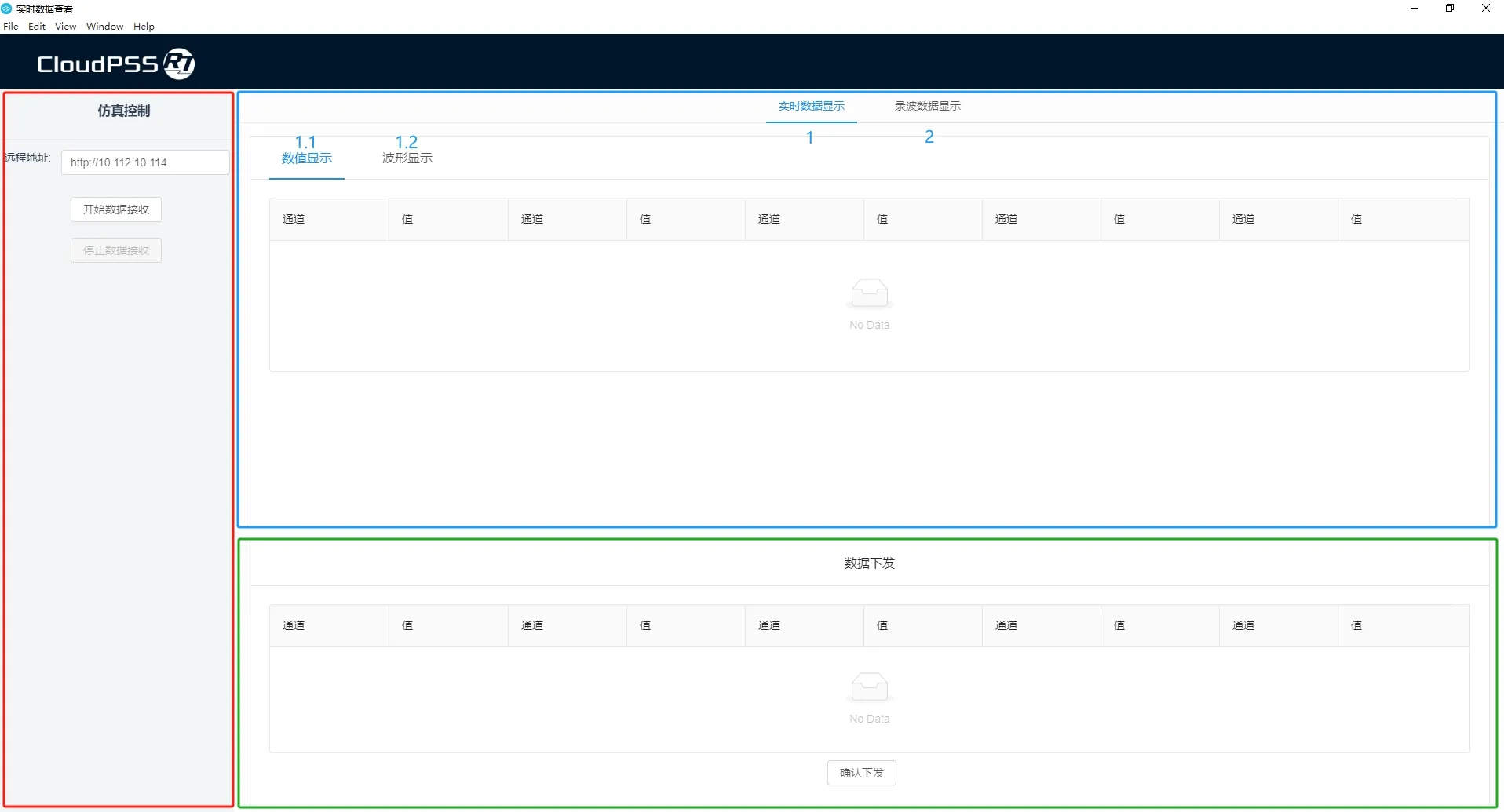The width and height of the screenshot is (1504, 812).
Task: Minimize the 实时数据查看 window
Action: coord(1415,9)
